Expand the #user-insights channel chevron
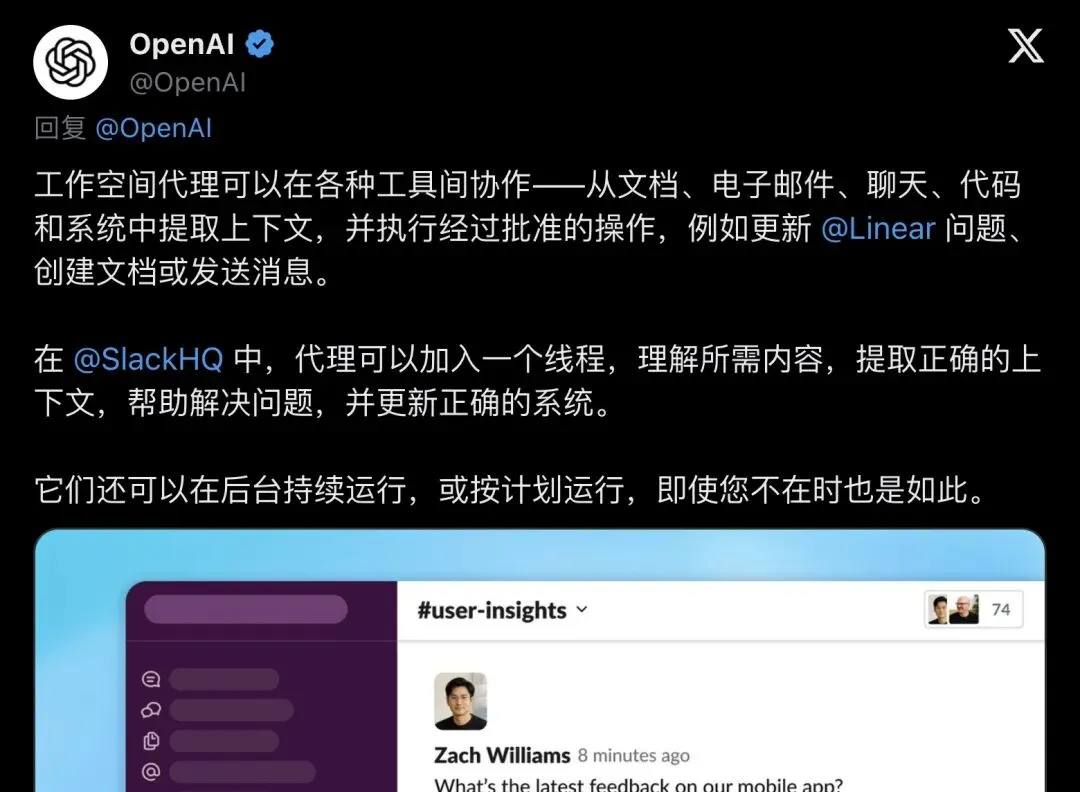Viewport: 1080px width, 792px height. click(582, 609)
